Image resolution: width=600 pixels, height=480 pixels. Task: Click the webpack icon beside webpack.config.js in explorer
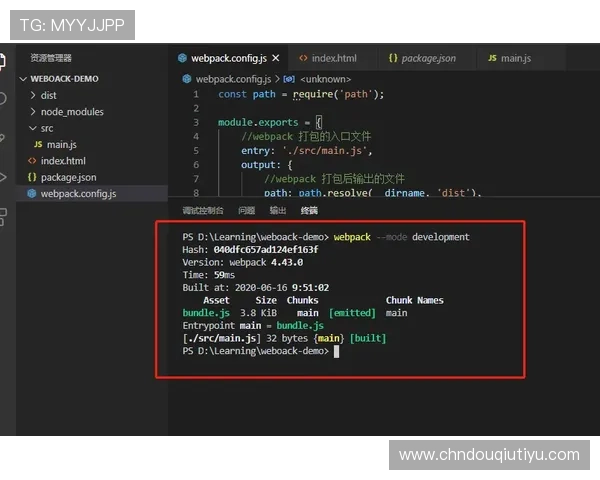[x=31, y=193]
